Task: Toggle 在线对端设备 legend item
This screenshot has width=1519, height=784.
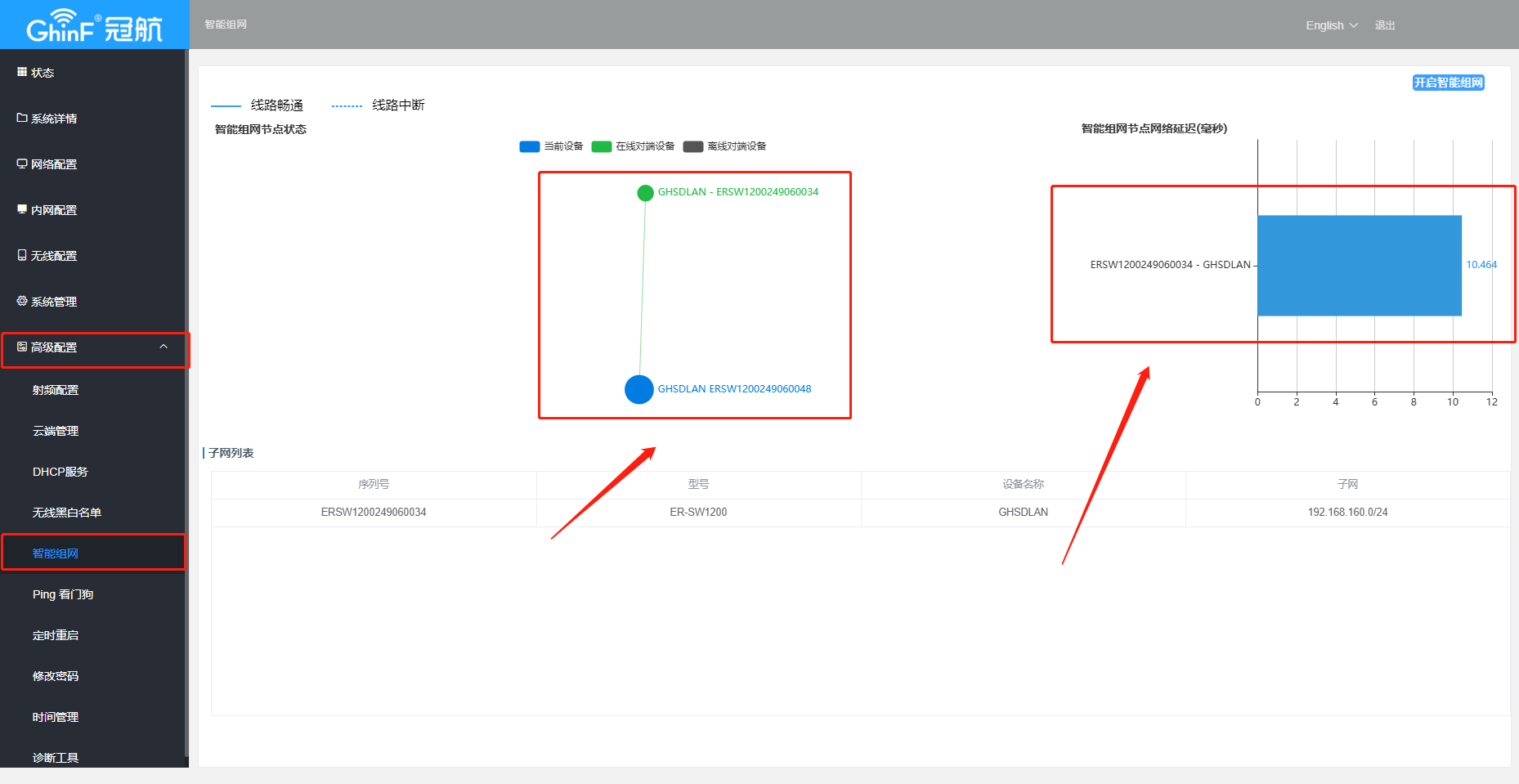Action: click(x=634, y=146)
